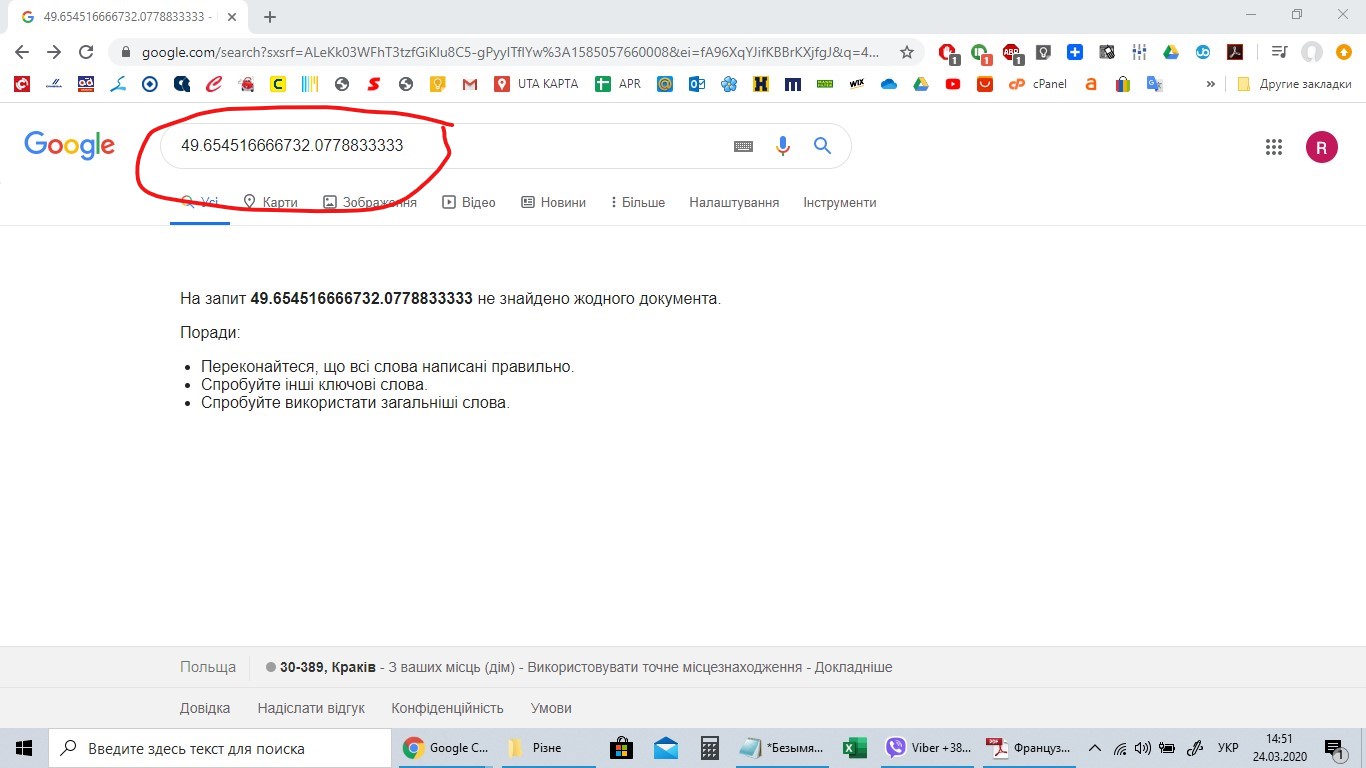The image size is (1366, 768).
Task: Reload the page in Chrome
Action: point(86,52)
